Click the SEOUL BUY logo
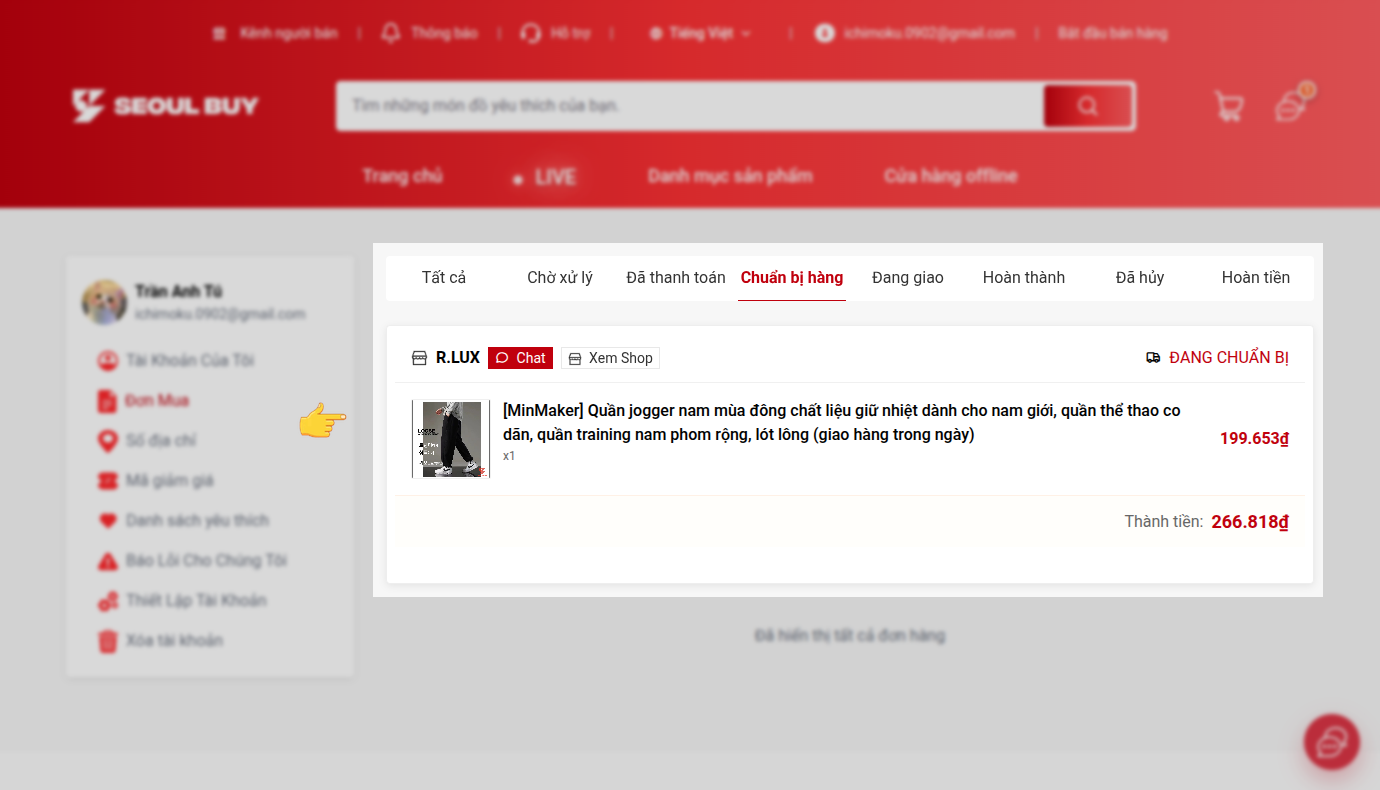This screenshot has height=790, width=1380. [x=166, y=106]
